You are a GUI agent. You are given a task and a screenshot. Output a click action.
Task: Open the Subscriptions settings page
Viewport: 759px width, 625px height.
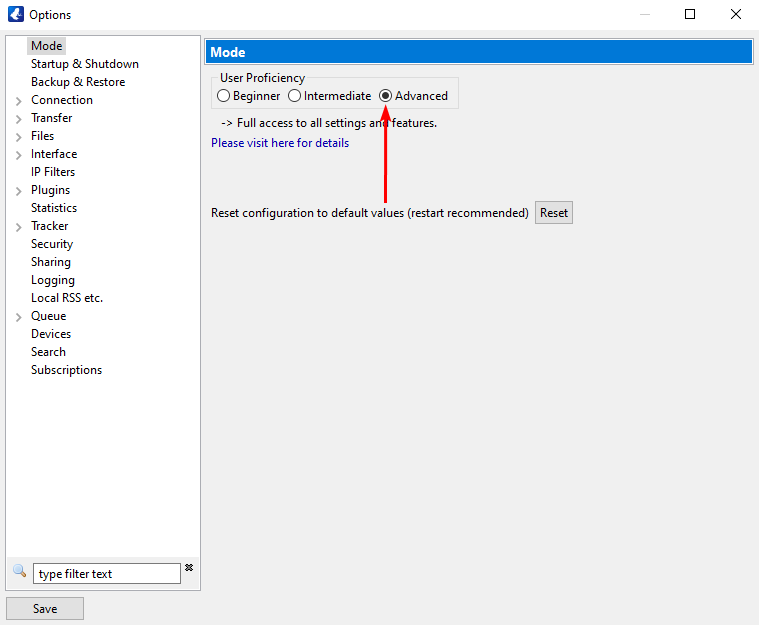66,370
